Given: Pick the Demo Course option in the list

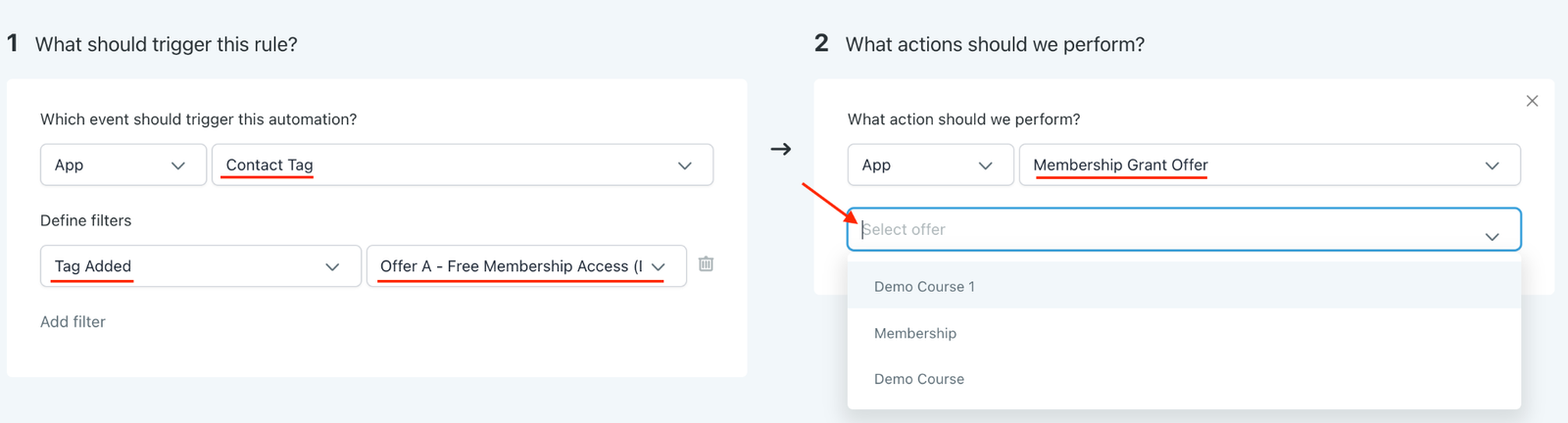Looking at the screenshot, I should 919,379.
